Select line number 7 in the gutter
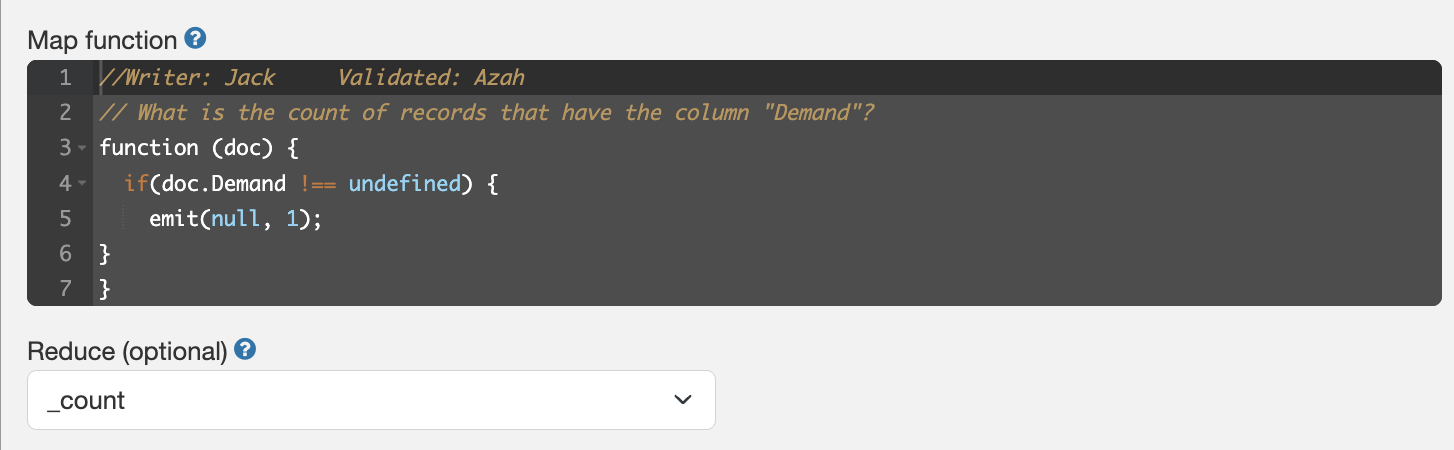This screenshot has width=1454, height=450. click(x=65, y=289)
